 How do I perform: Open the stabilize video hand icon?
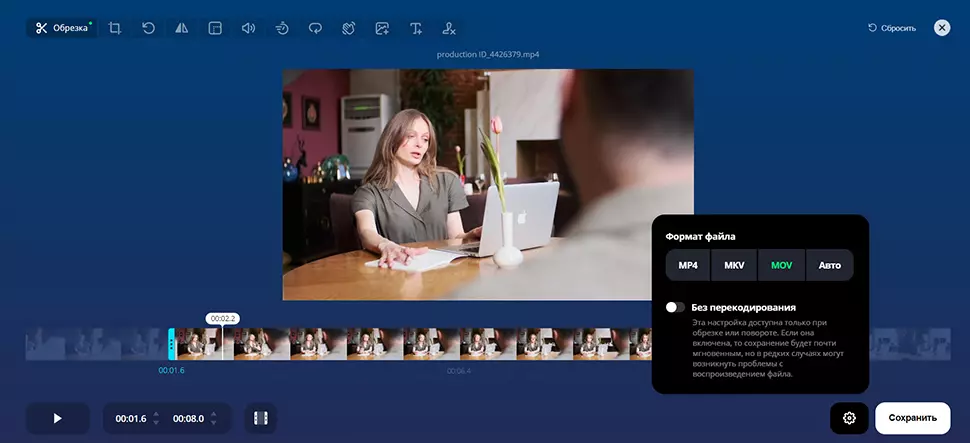point(349,28)
